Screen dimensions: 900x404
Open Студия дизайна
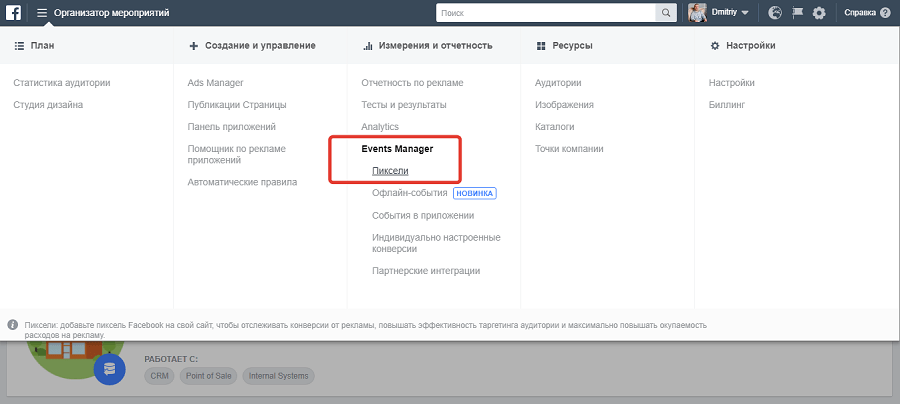click(x=48, y=104)
